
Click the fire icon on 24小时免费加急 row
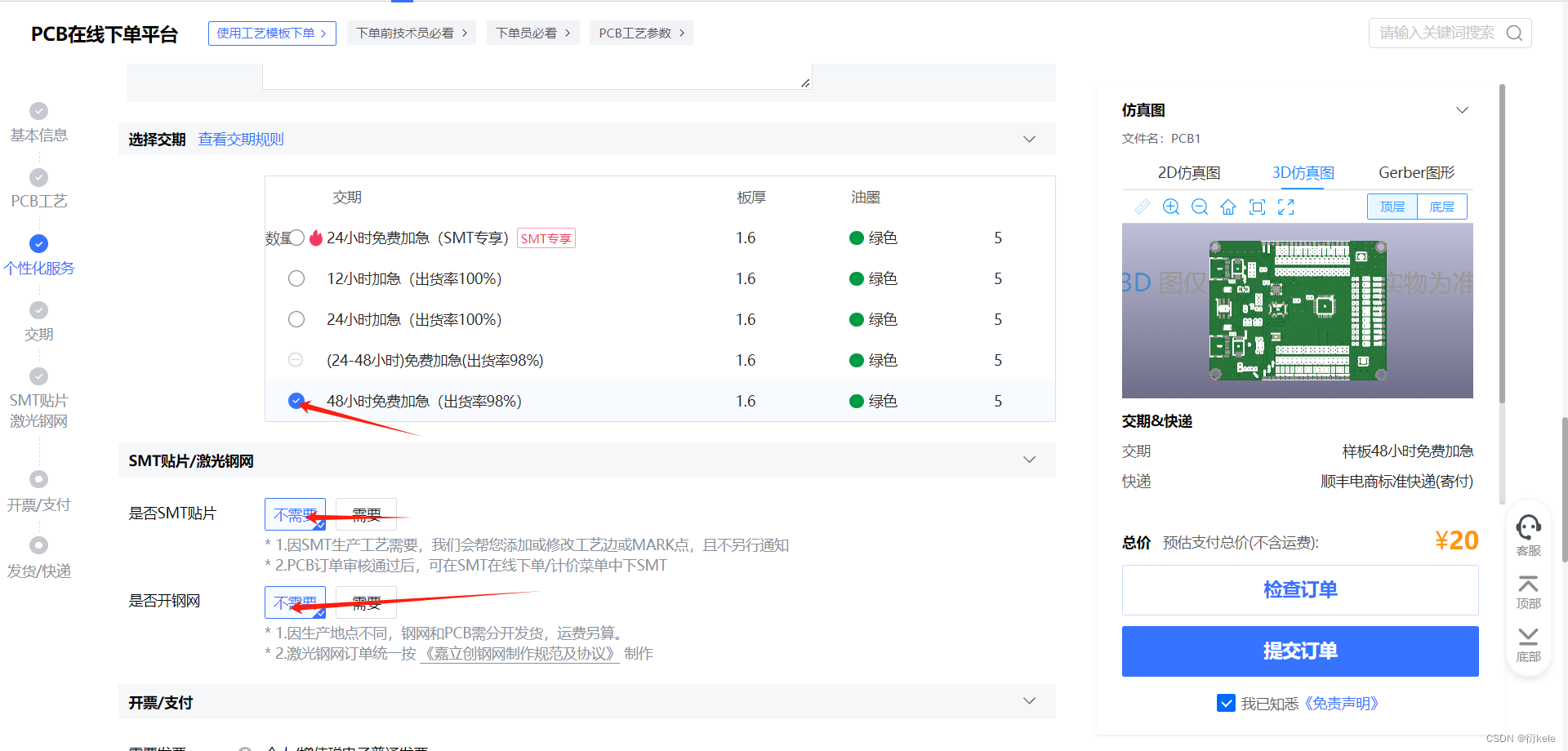pos(316,238)
